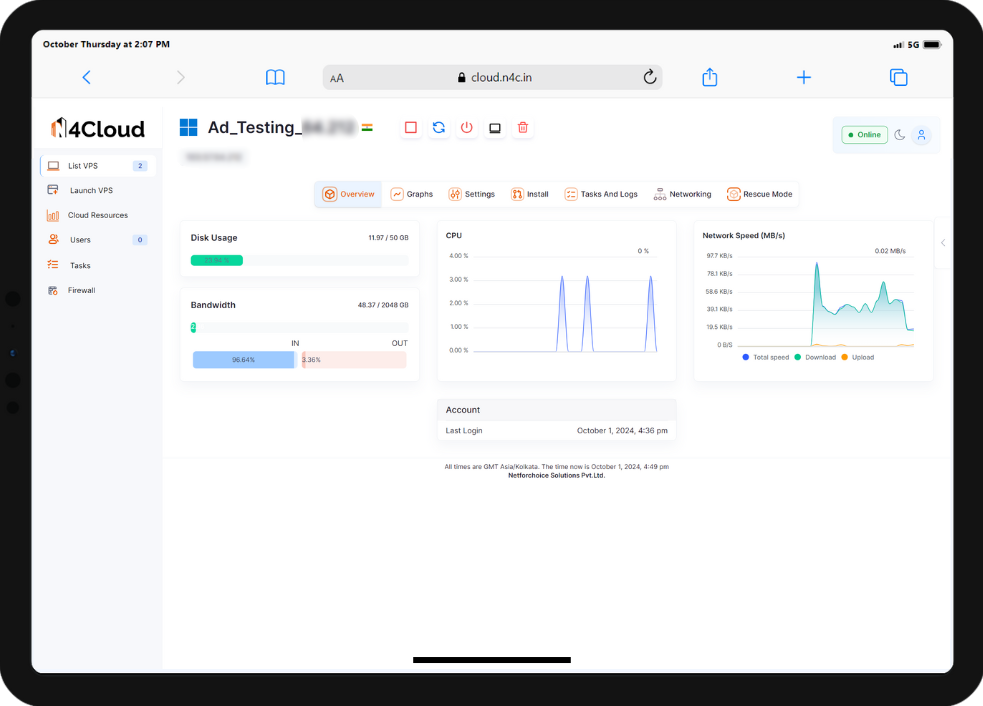The image size is (983, 706).
Task: Click the red power off icon
Action: coord(466,128)
